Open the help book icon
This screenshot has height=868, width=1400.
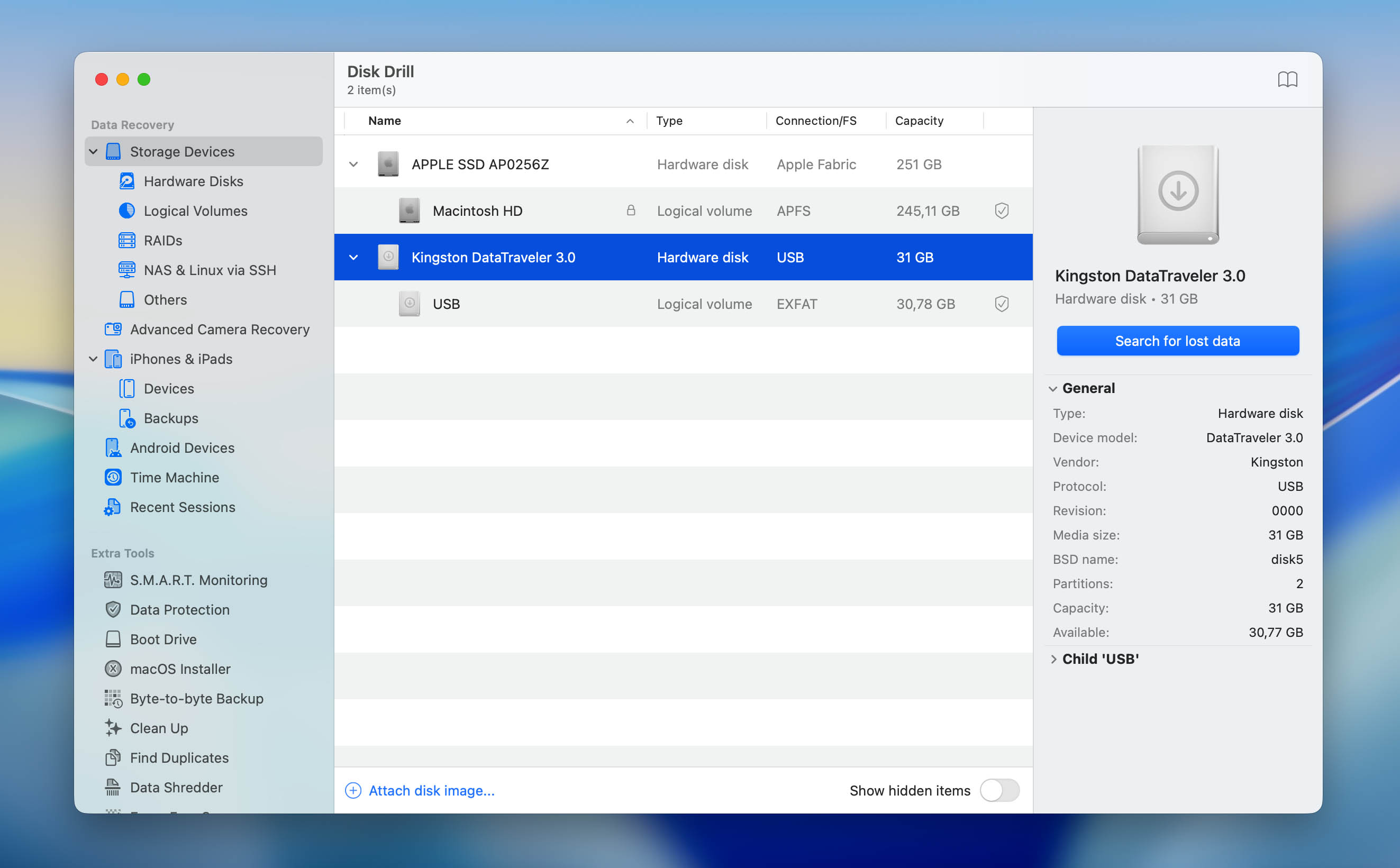(1287, 79)
